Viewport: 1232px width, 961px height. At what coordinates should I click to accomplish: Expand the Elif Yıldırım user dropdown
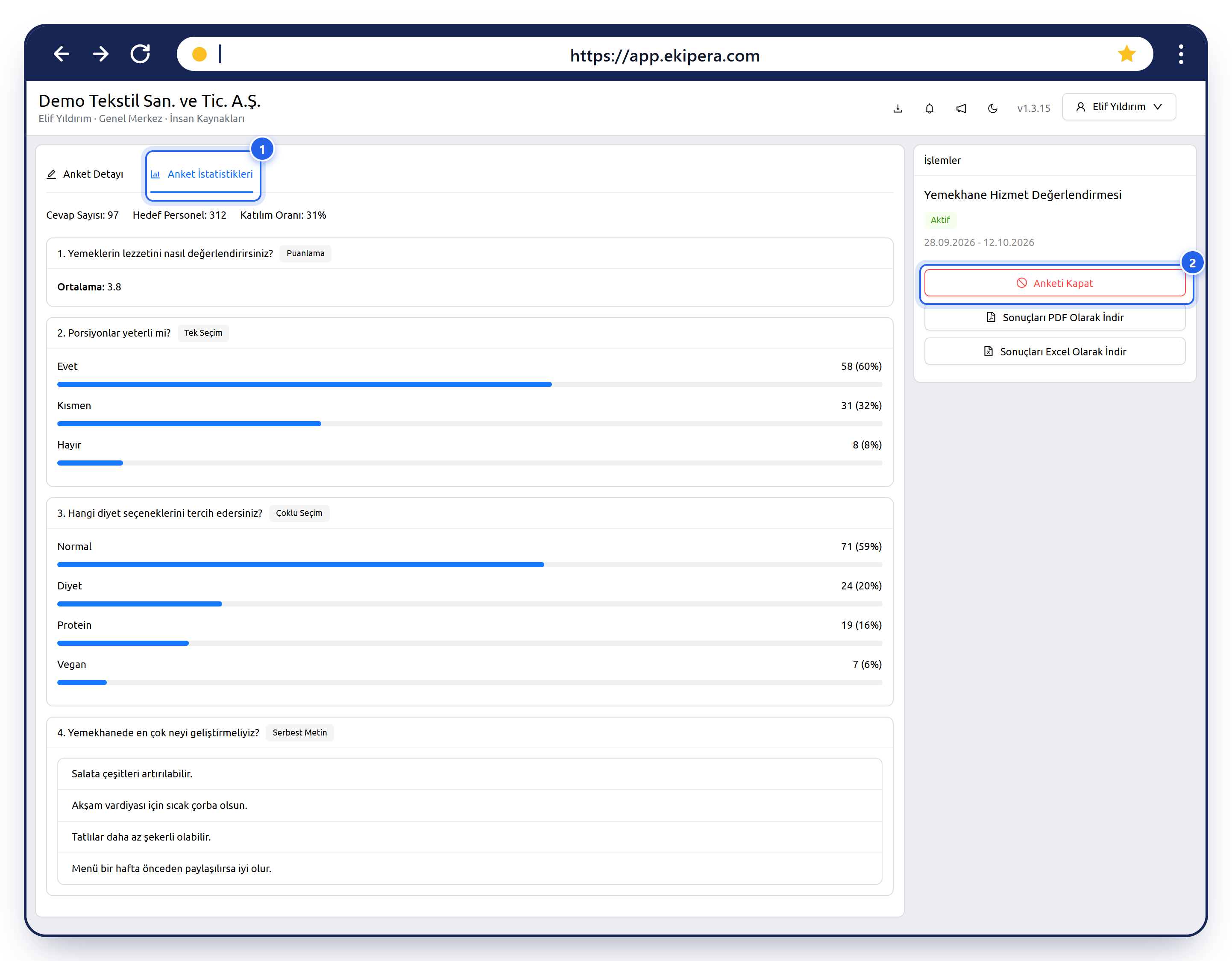tap(1119, 107)
